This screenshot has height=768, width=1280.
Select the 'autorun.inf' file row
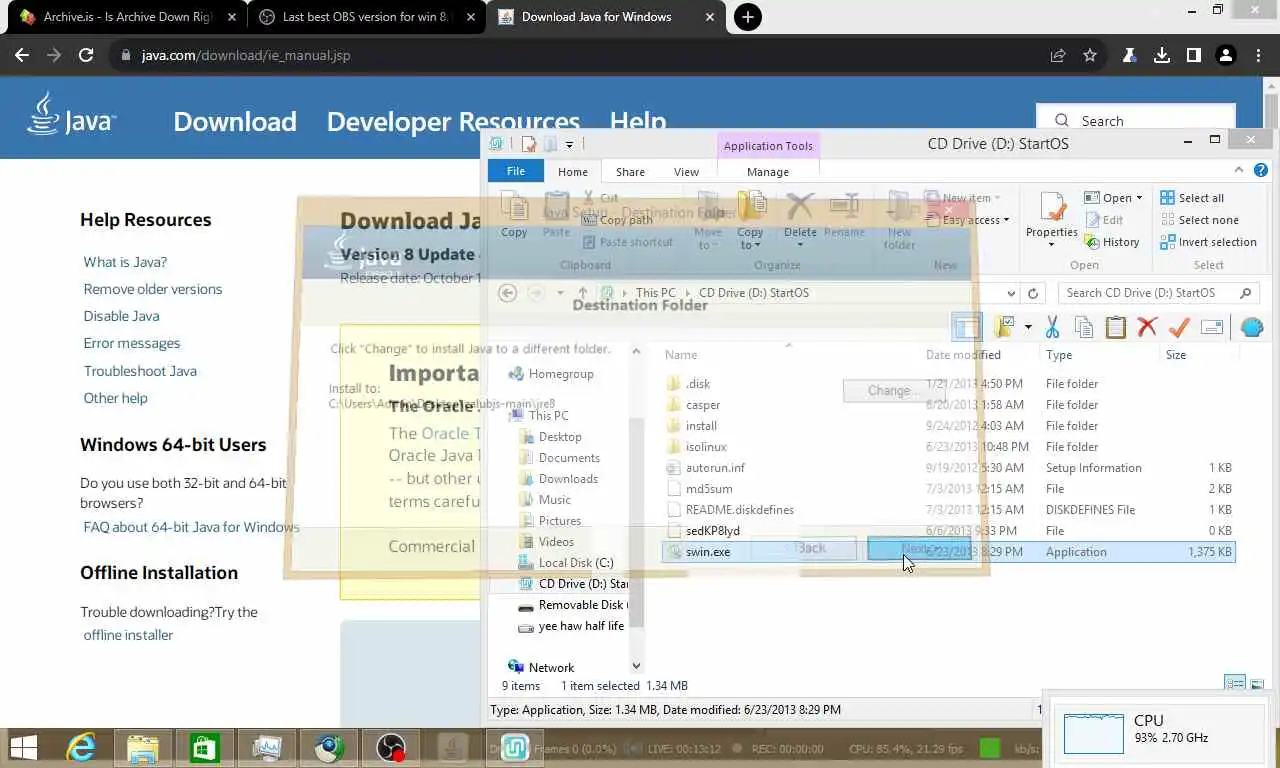[x=948, y=468]
